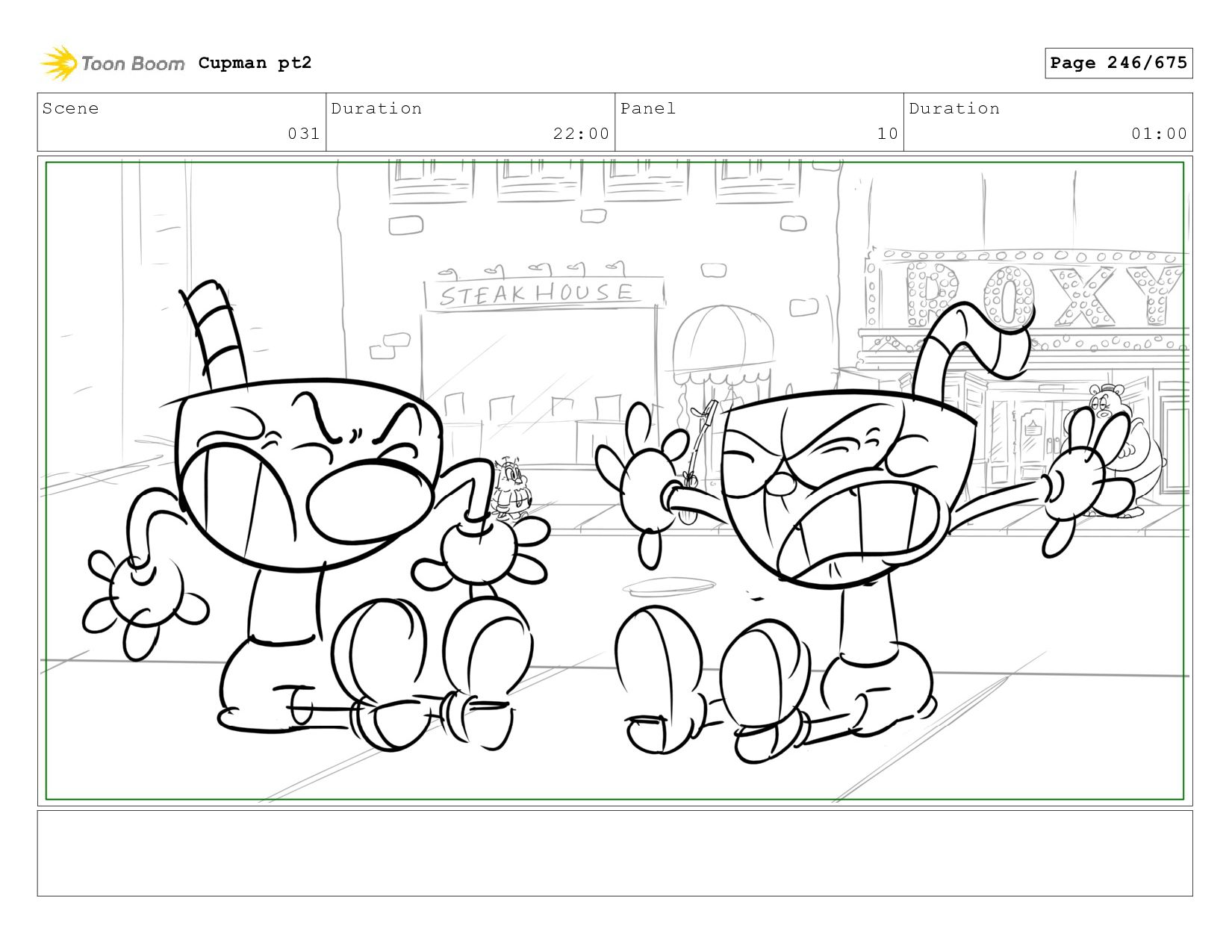Click the storyboard panel thumbnail image
The height and width of the screenshot is (952, 1232).
coord(615,481)
